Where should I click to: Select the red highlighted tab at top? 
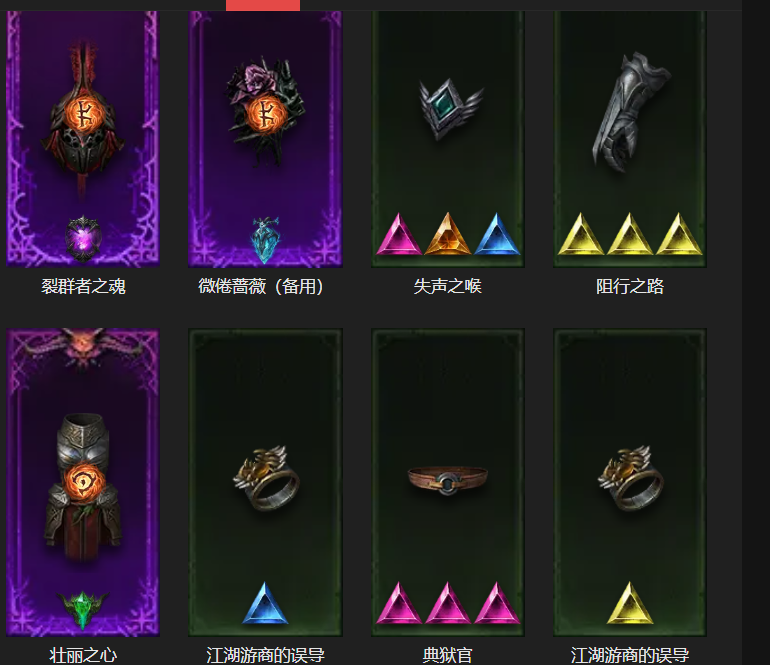(x=263, y=5)
